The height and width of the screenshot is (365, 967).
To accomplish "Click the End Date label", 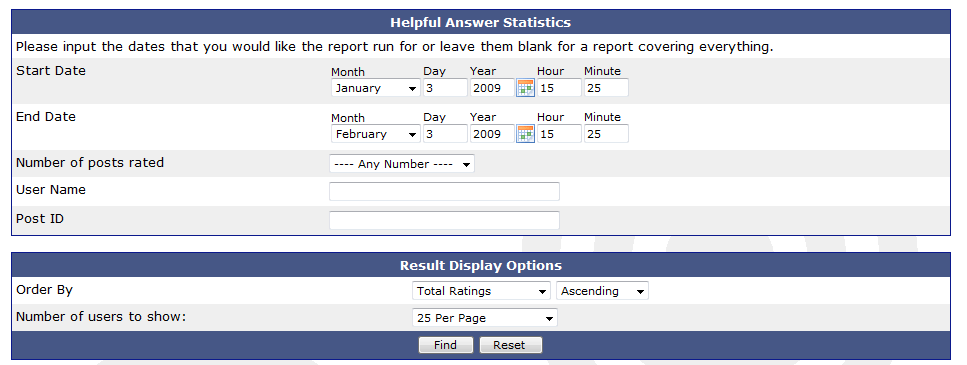I will click(x=46, y=117).
